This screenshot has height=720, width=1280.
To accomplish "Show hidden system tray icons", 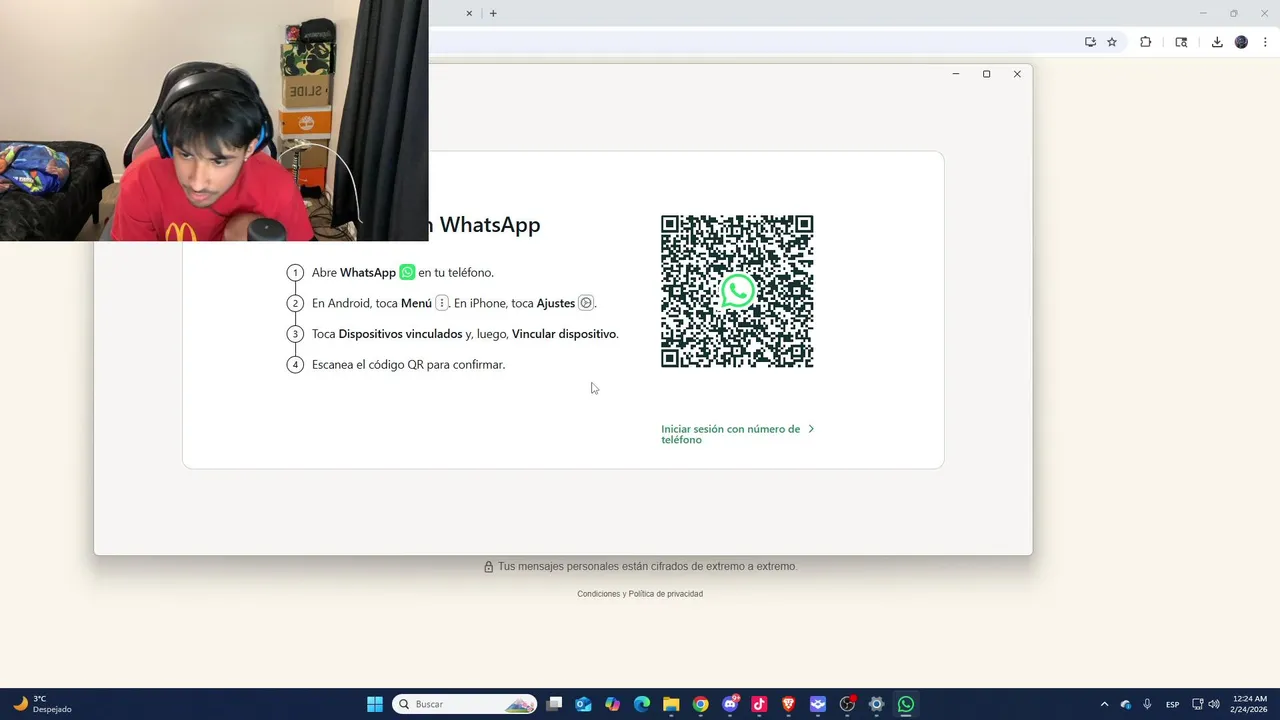I will pos(1104,704).
